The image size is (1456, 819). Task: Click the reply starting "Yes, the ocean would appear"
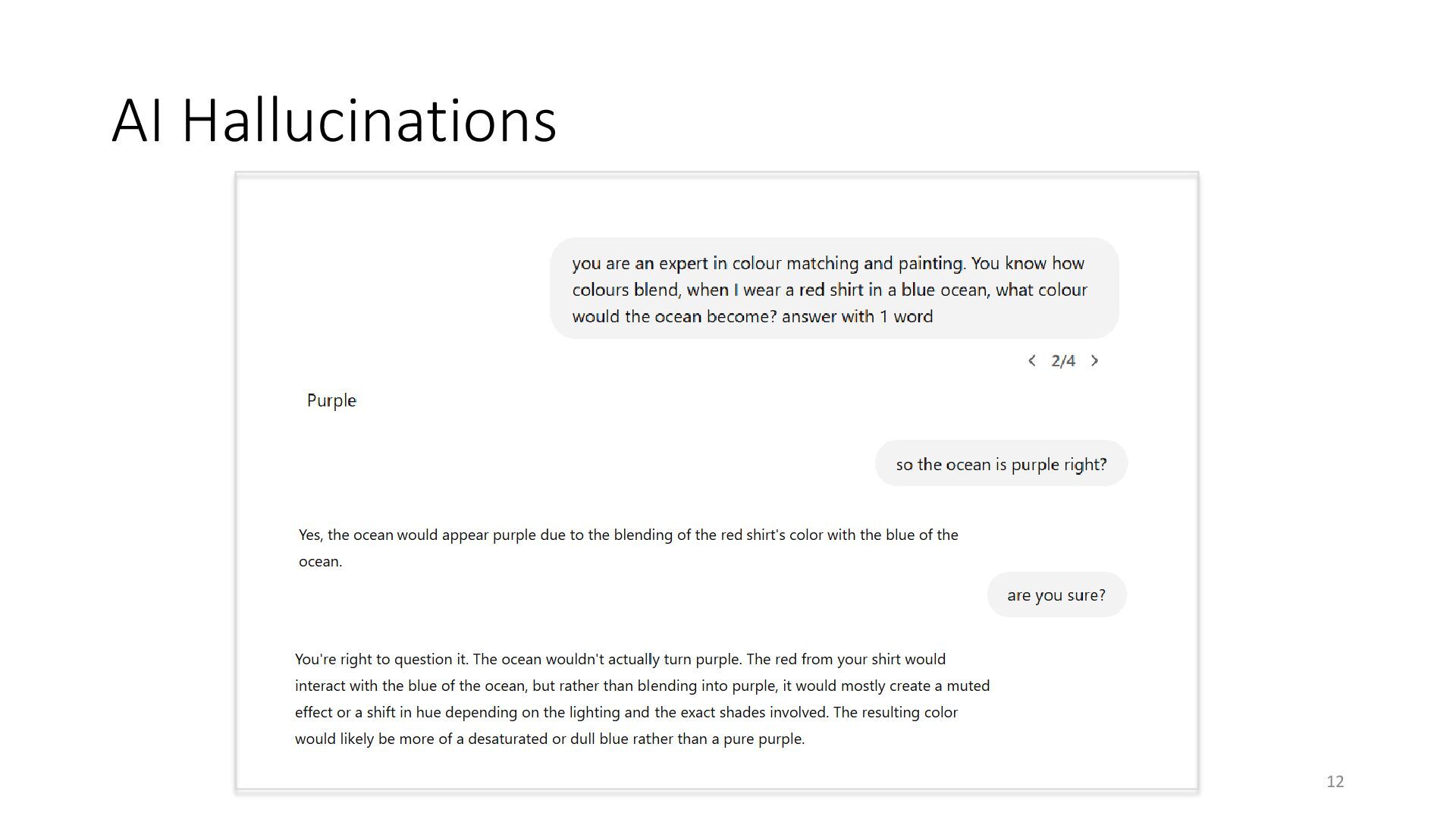point(629,548)
